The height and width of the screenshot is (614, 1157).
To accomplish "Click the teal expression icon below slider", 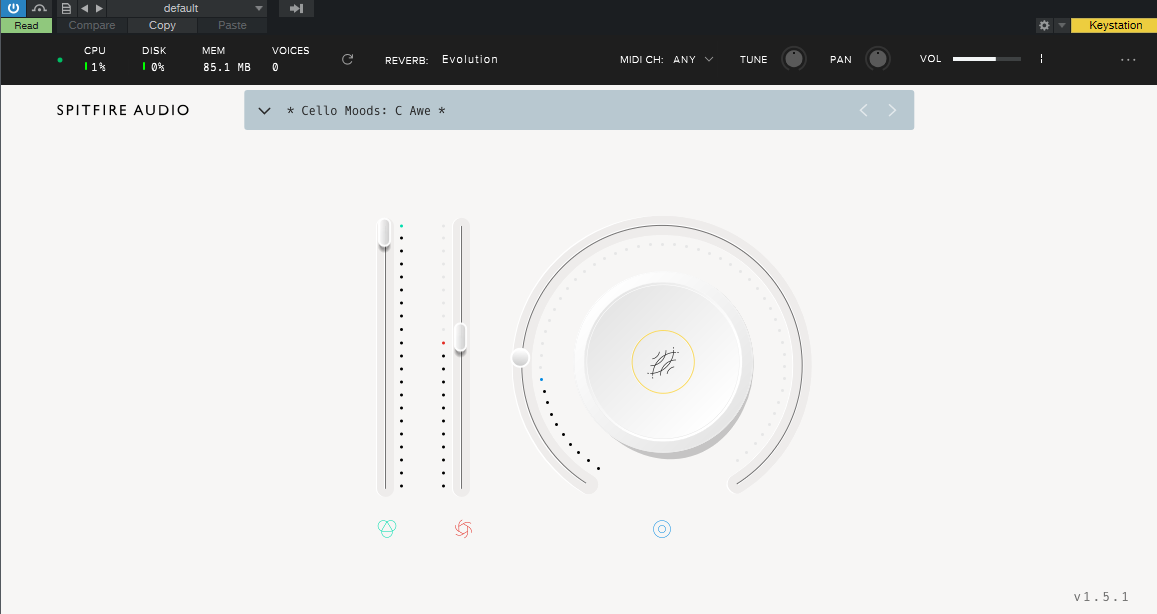I will click(387, 528).
